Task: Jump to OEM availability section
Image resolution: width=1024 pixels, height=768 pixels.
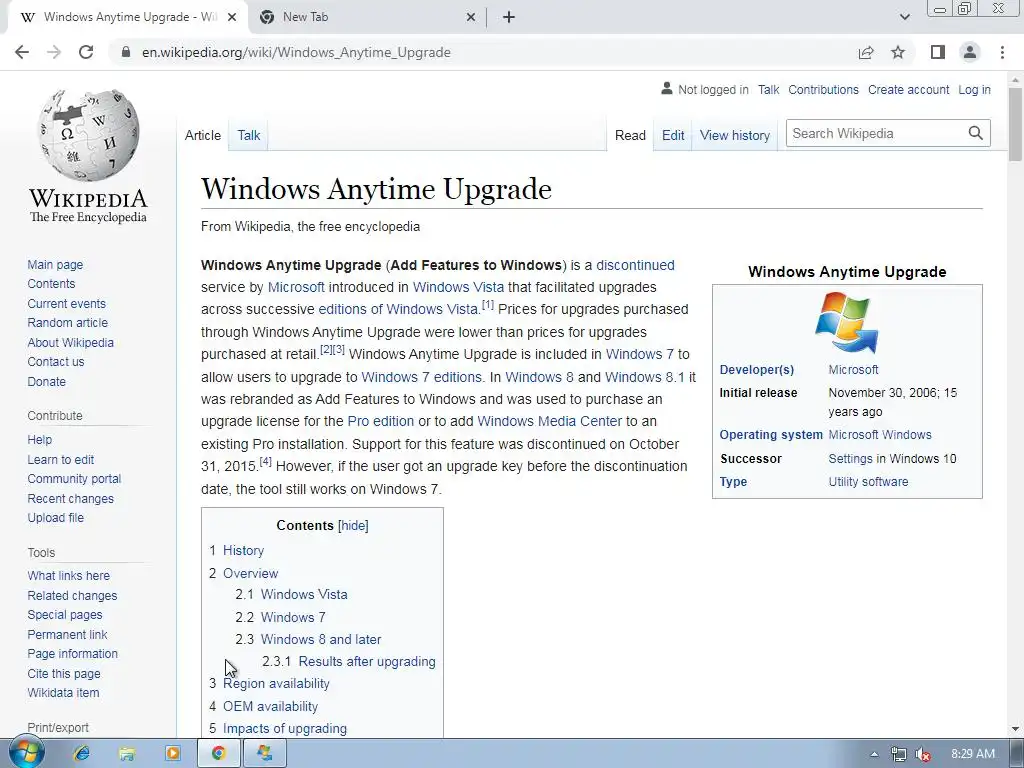Action: pos(270,706)
